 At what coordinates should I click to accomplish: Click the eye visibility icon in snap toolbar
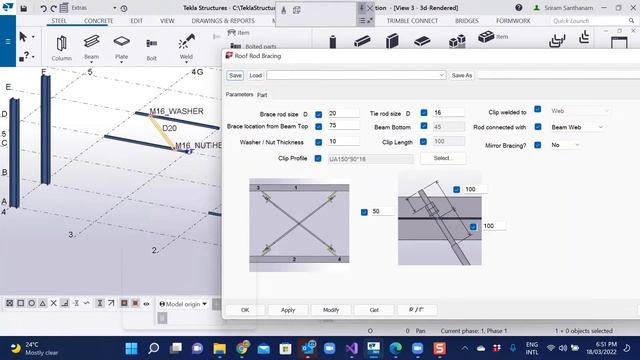point(146,304)
